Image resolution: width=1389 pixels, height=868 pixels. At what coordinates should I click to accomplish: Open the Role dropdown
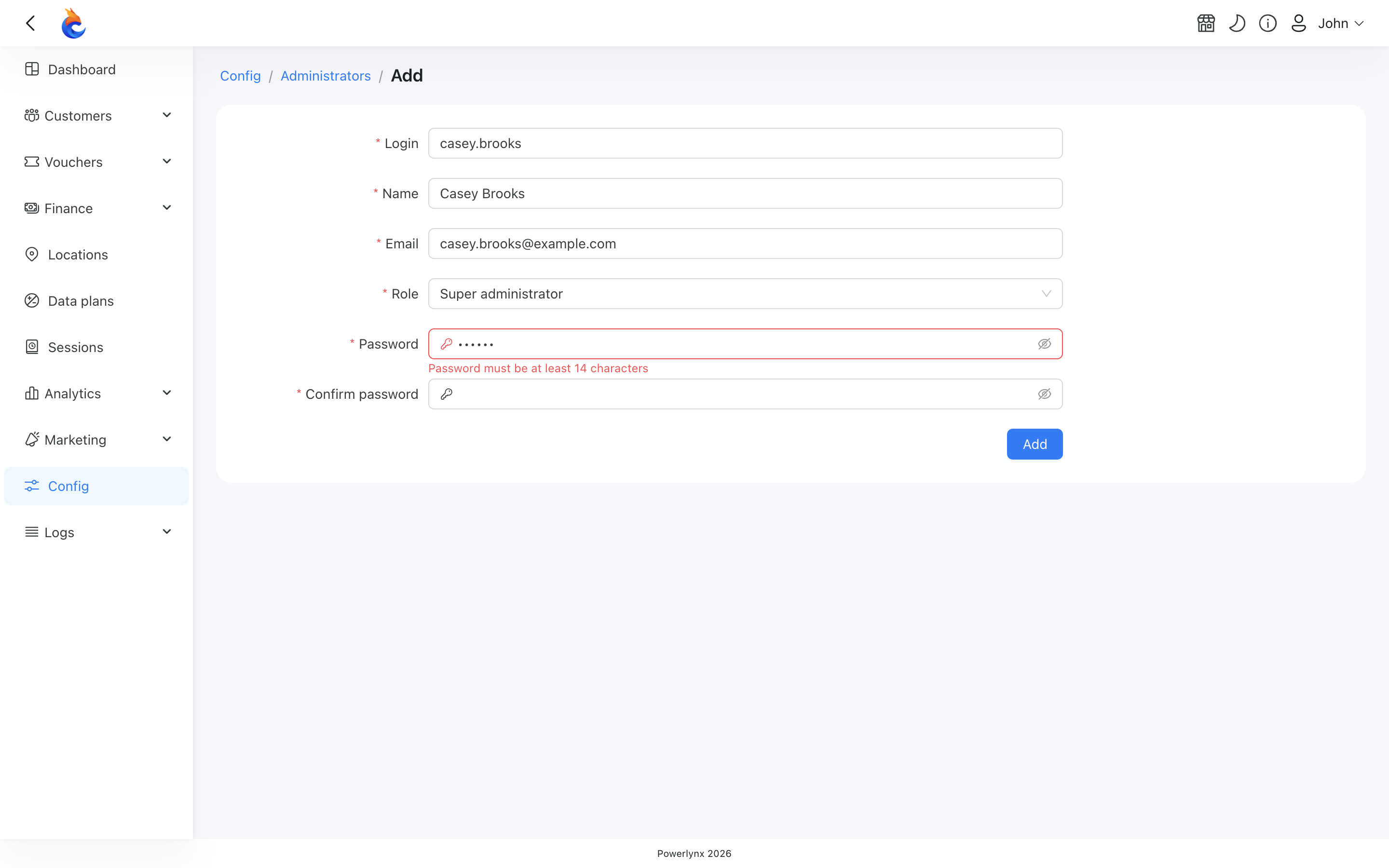tap(745, 294)
